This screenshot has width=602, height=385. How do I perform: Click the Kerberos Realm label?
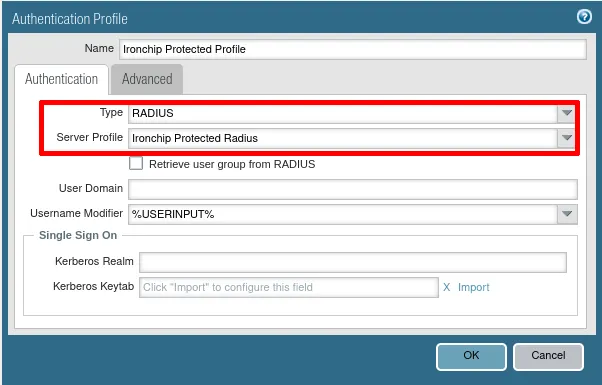tap(94, 261)
